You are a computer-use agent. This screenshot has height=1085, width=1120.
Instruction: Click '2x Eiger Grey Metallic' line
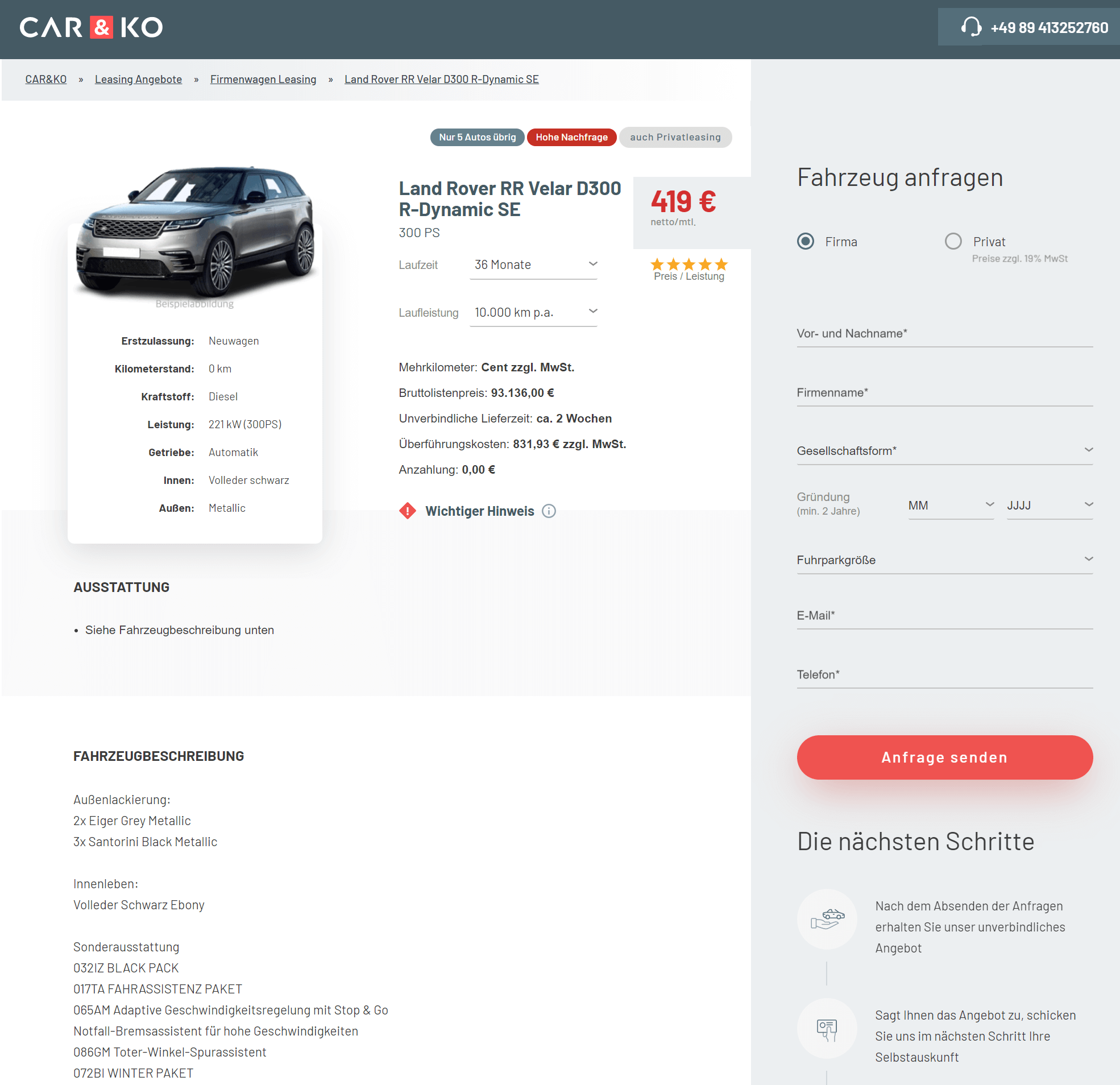pos(132,821)
